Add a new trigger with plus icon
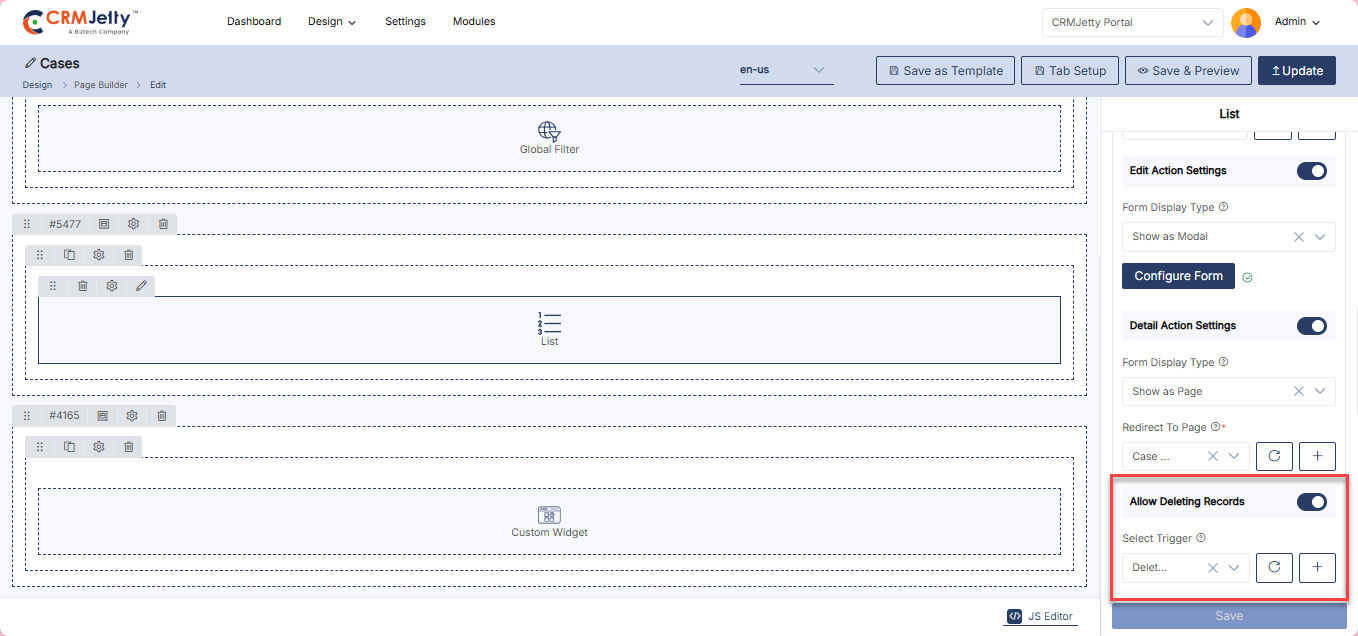The image size is (1358, 636). click(1317, 568)
